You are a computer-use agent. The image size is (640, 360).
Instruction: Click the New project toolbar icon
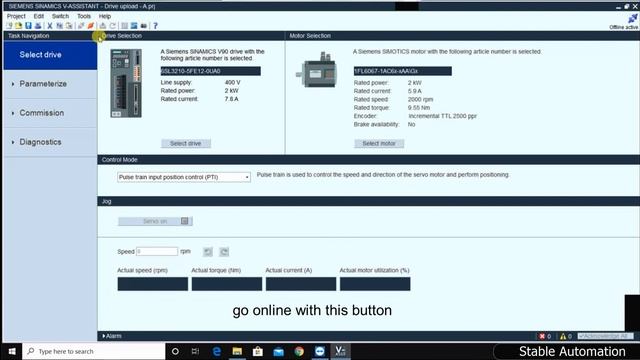tap(9, 26)
